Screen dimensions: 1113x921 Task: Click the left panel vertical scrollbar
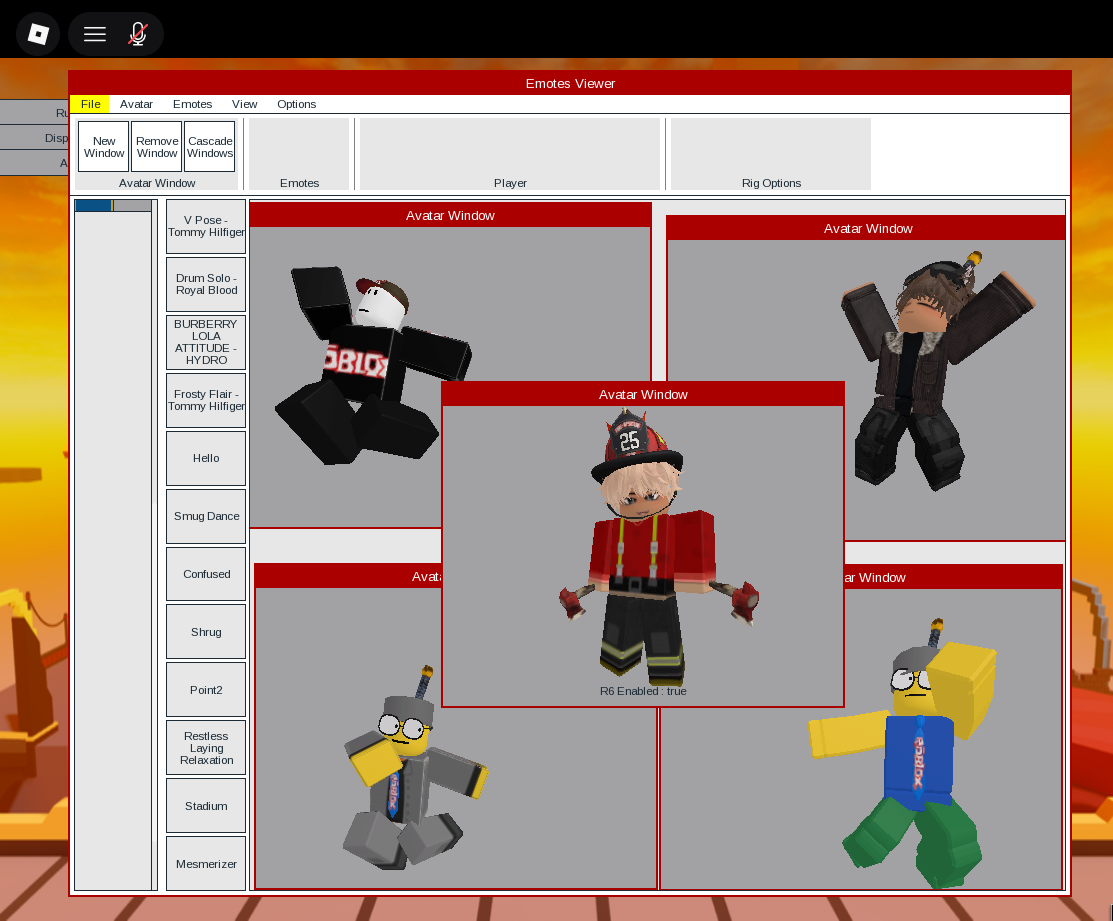[x=155, y=545]
